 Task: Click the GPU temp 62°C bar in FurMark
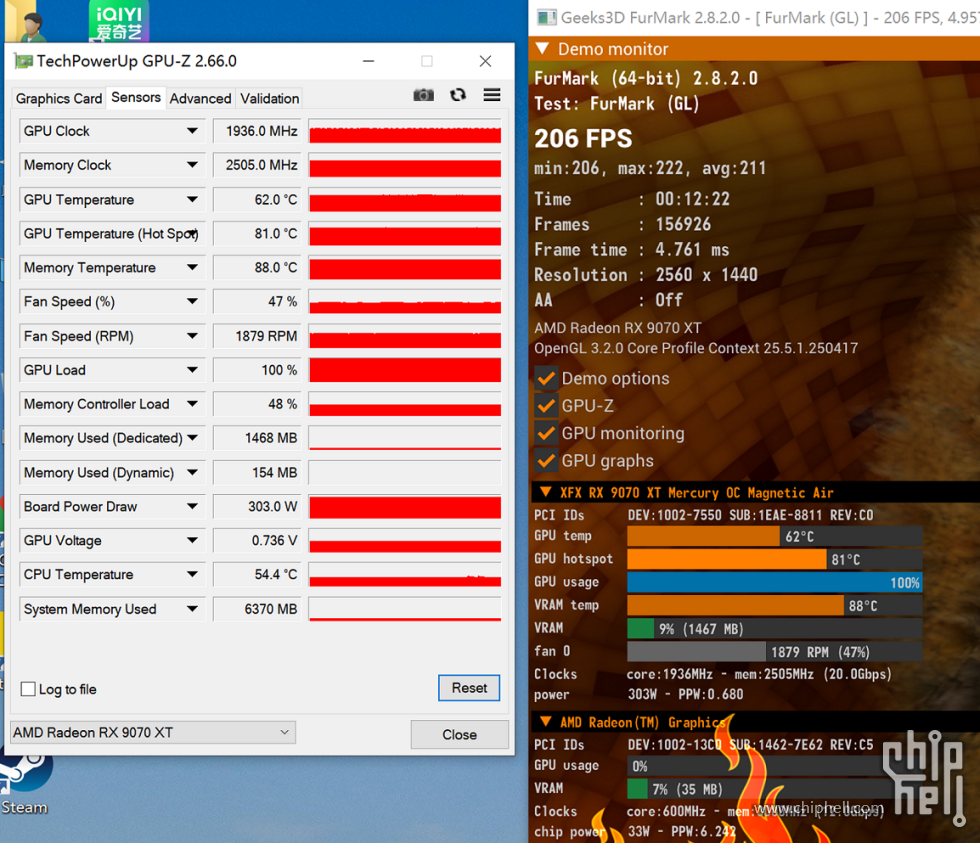click(774, 536)
